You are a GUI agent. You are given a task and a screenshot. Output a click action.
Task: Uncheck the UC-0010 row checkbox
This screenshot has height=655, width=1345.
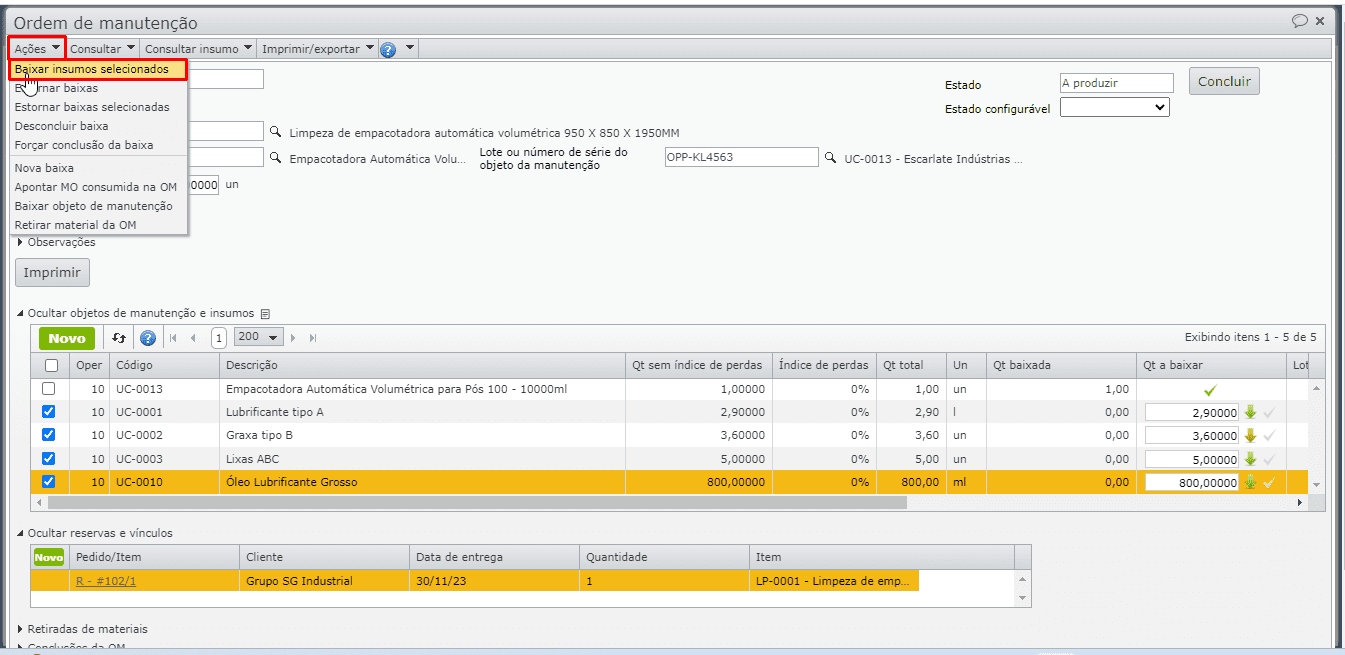[x=49, y=481]
